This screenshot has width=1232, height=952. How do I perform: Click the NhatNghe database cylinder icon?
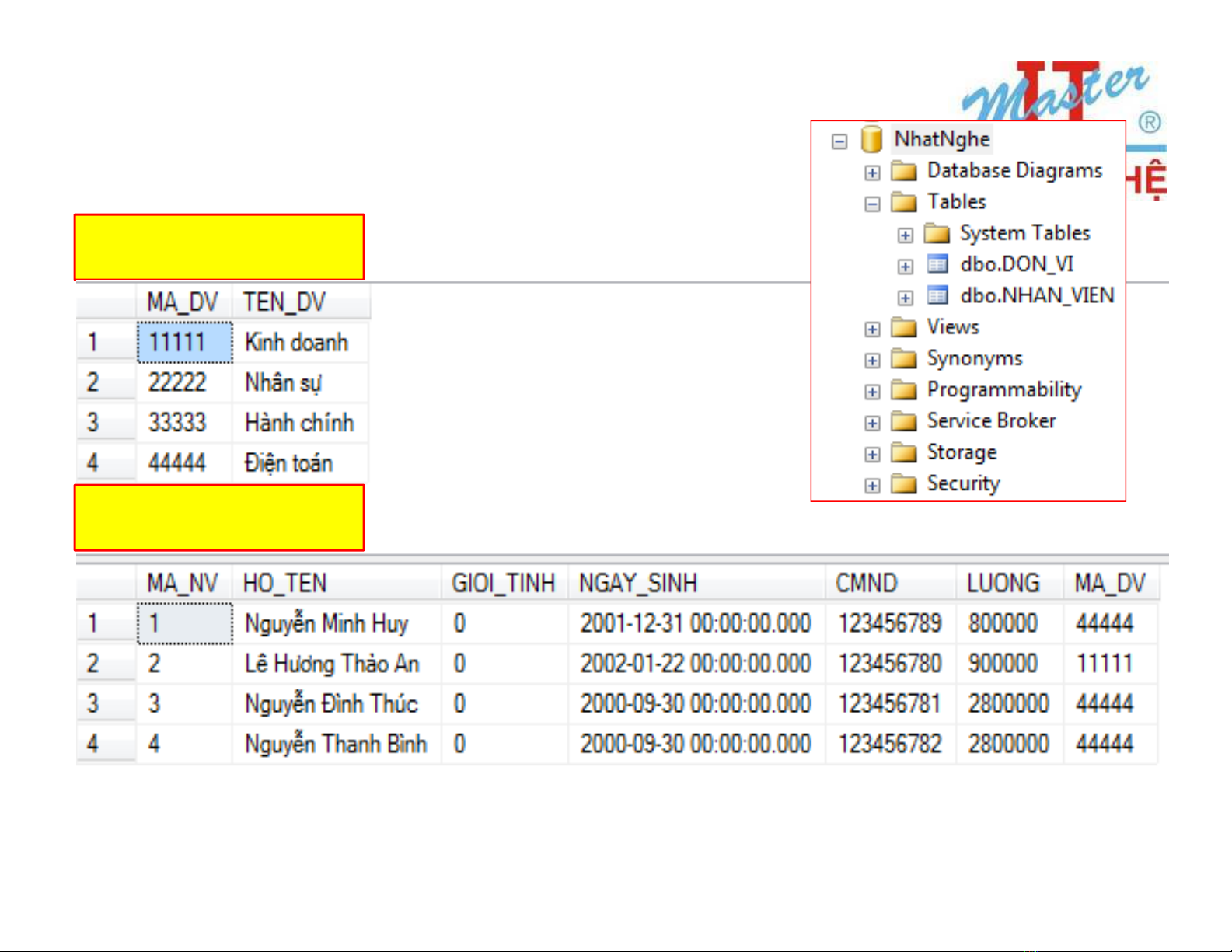(x=871, y=140)
